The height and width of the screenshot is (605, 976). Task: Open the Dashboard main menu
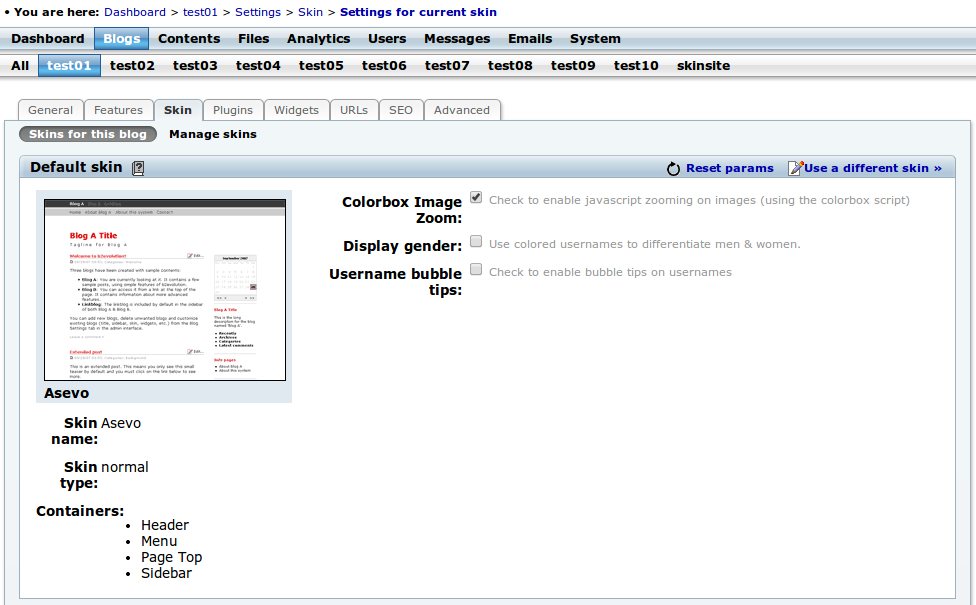click(x=48, y=39)
